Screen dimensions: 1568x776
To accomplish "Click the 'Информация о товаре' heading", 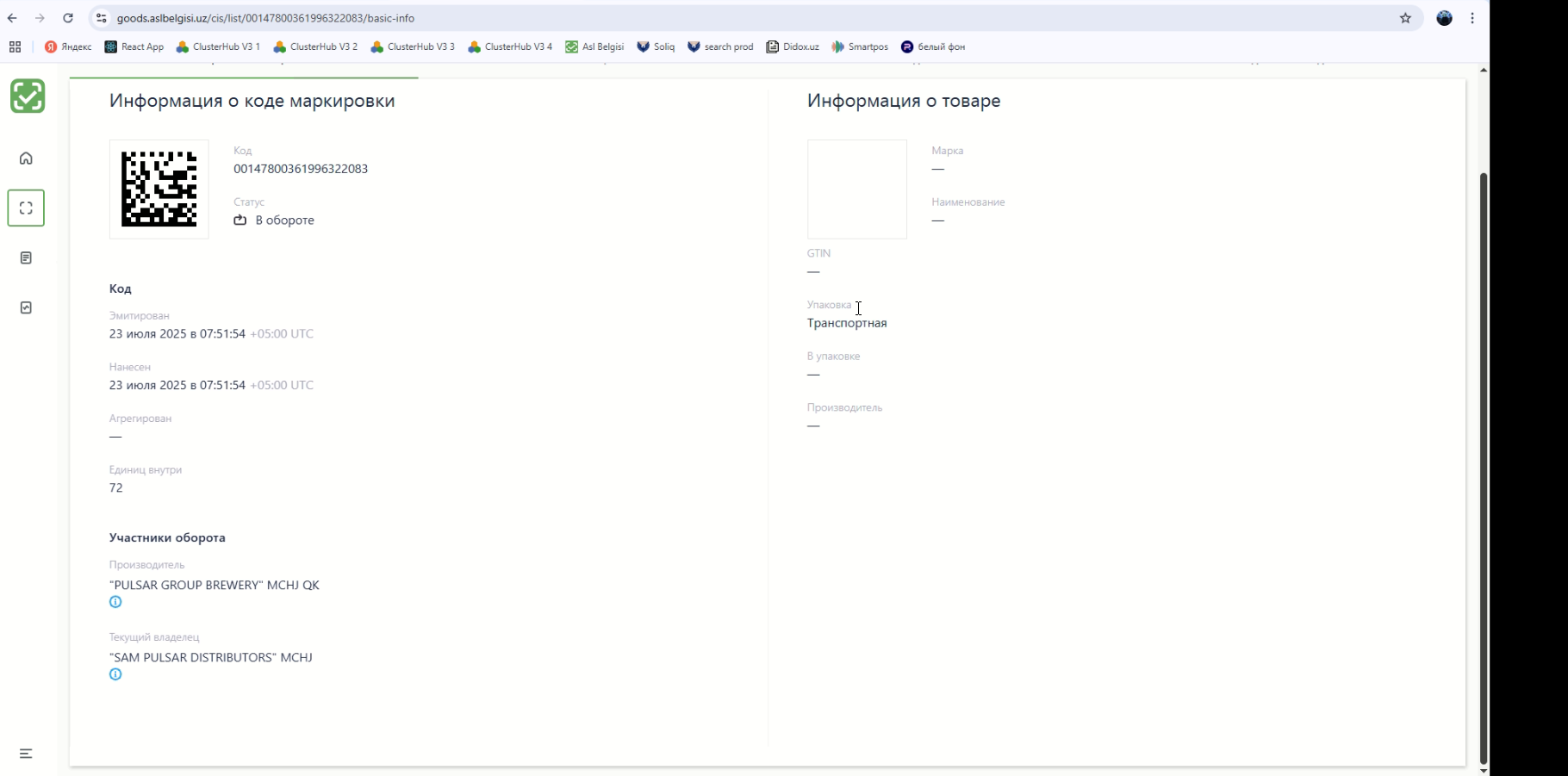I will (x=904, y=101).
